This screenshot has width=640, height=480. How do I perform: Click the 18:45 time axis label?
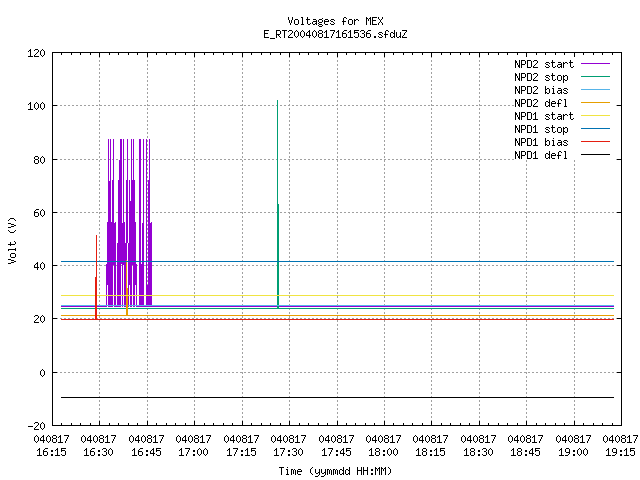tap(525, 452)
